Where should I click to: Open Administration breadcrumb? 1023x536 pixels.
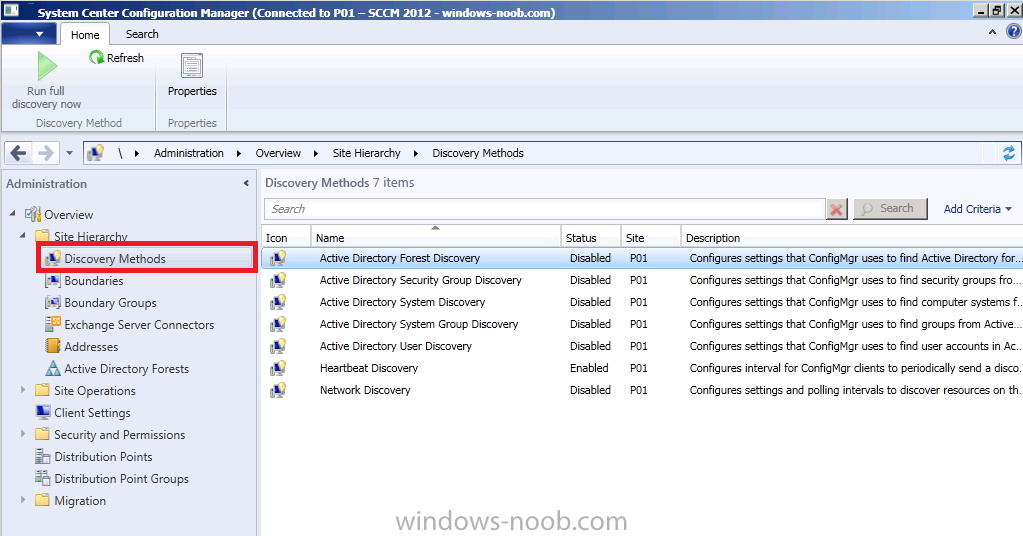(x=189, y=153)
